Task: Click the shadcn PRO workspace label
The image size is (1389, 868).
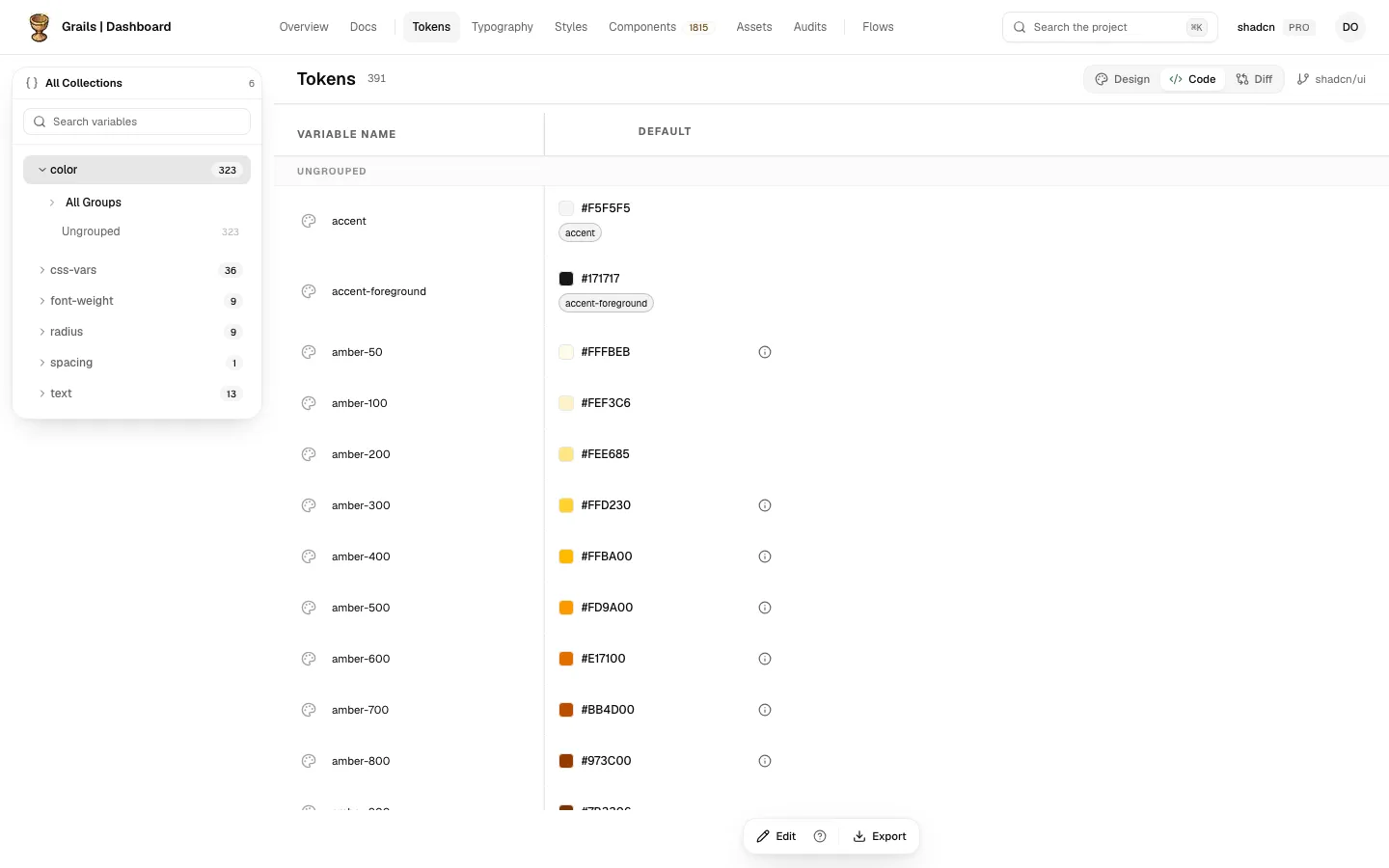Action: 1275,27
